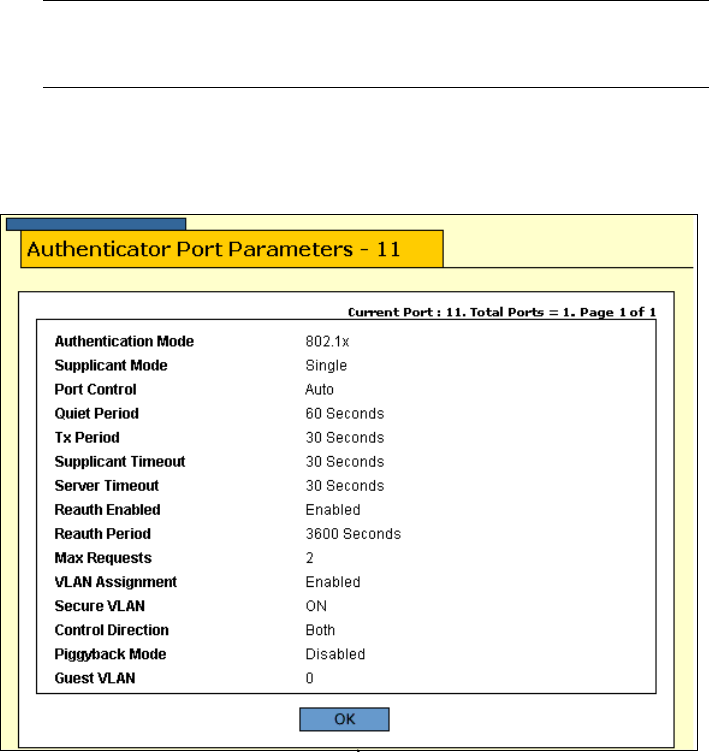Screen dimensions: 709x752
Task: Select the Tx Period label
Action: (x=87, y=437)
